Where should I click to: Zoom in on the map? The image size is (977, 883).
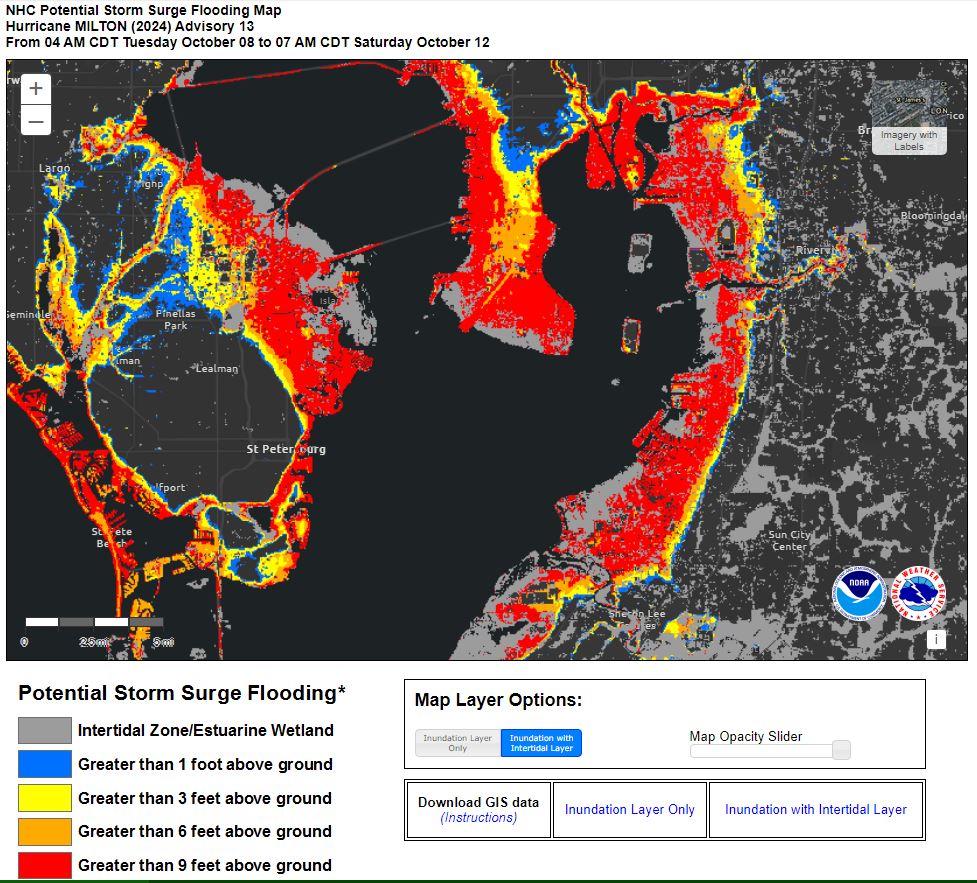(35, 87)
